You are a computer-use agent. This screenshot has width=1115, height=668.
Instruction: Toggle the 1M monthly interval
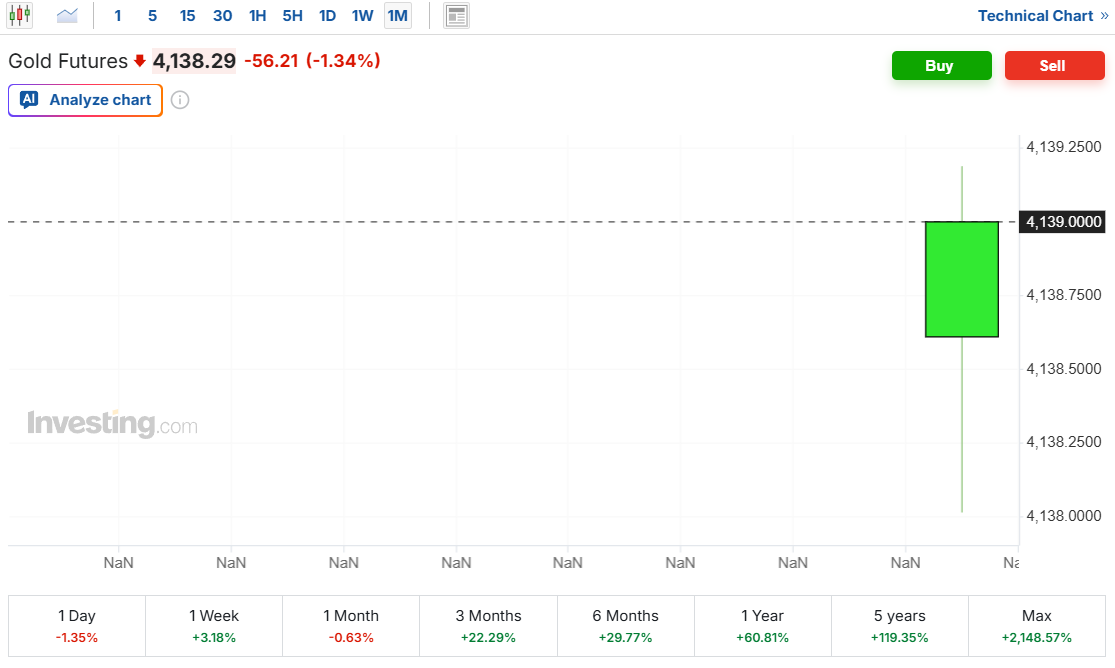[x=397, y=16]
